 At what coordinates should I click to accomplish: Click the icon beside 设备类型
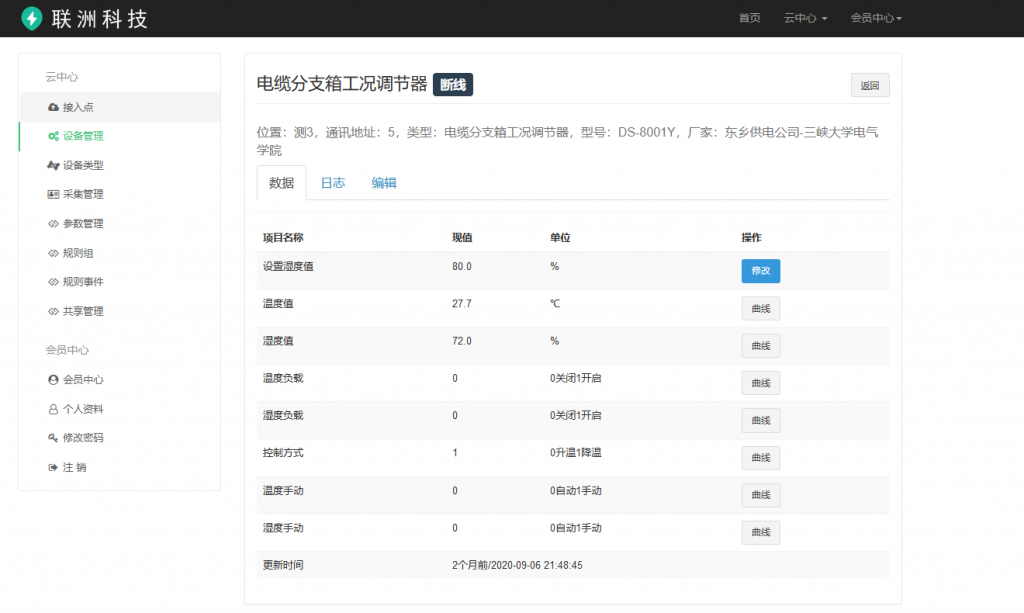pyautogui.click(x=53, y=165)
